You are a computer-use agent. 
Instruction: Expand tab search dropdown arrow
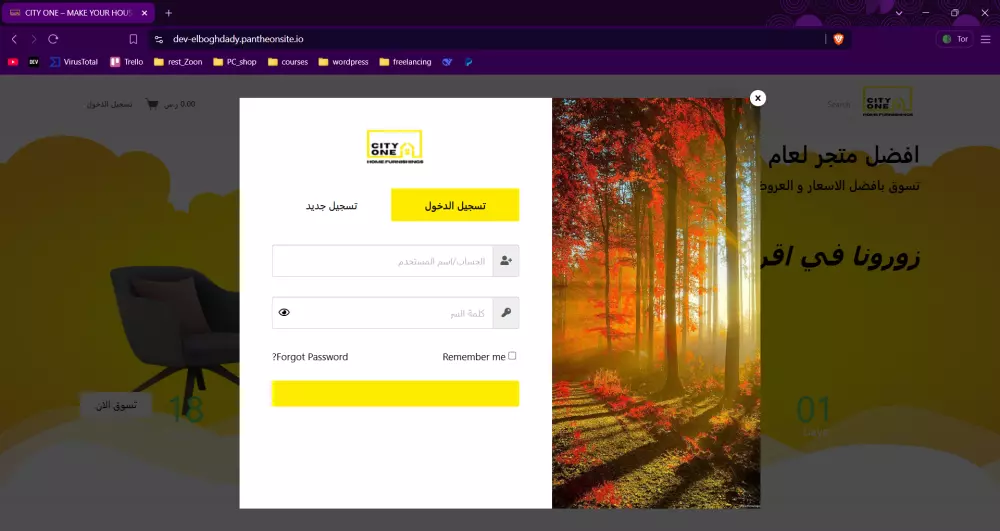click(899, 13)
